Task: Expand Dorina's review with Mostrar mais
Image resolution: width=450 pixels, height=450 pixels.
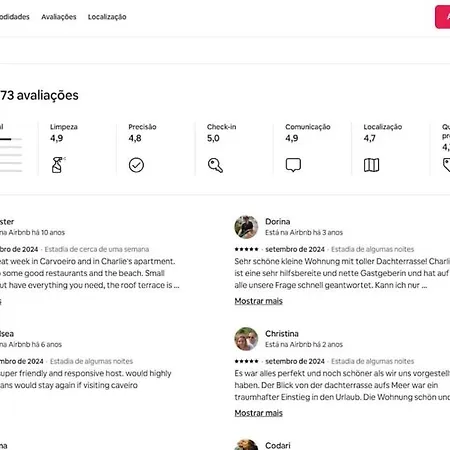Action: click(x=258, y=301)
